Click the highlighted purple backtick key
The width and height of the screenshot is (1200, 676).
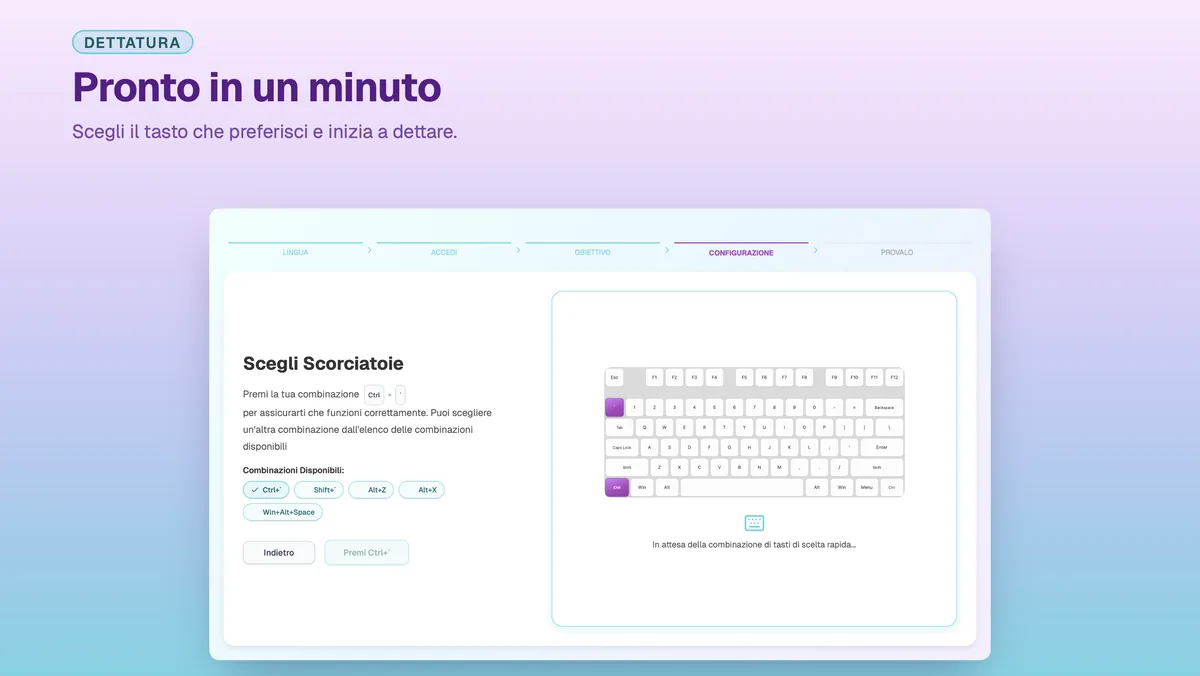coord(615,407)
